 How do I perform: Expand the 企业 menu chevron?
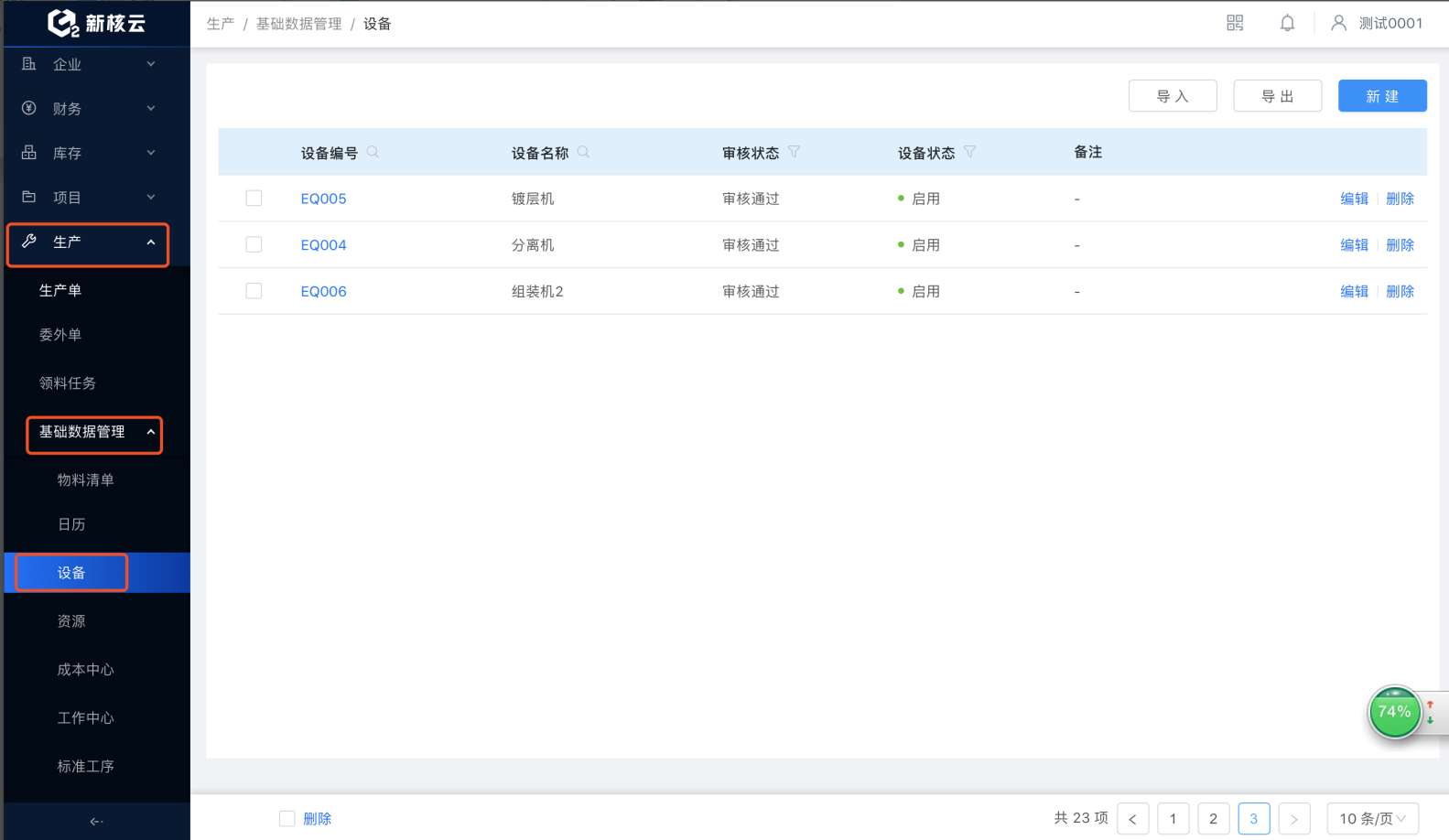[x=151, y=64]
